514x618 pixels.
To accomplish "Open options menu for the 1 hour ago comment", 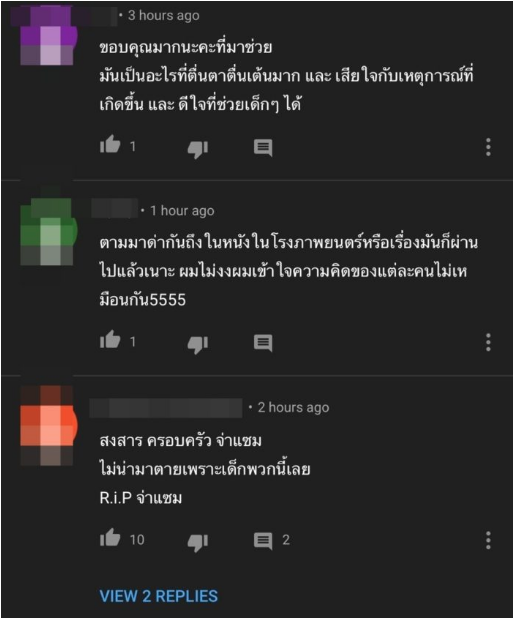I will click(488, 342).
